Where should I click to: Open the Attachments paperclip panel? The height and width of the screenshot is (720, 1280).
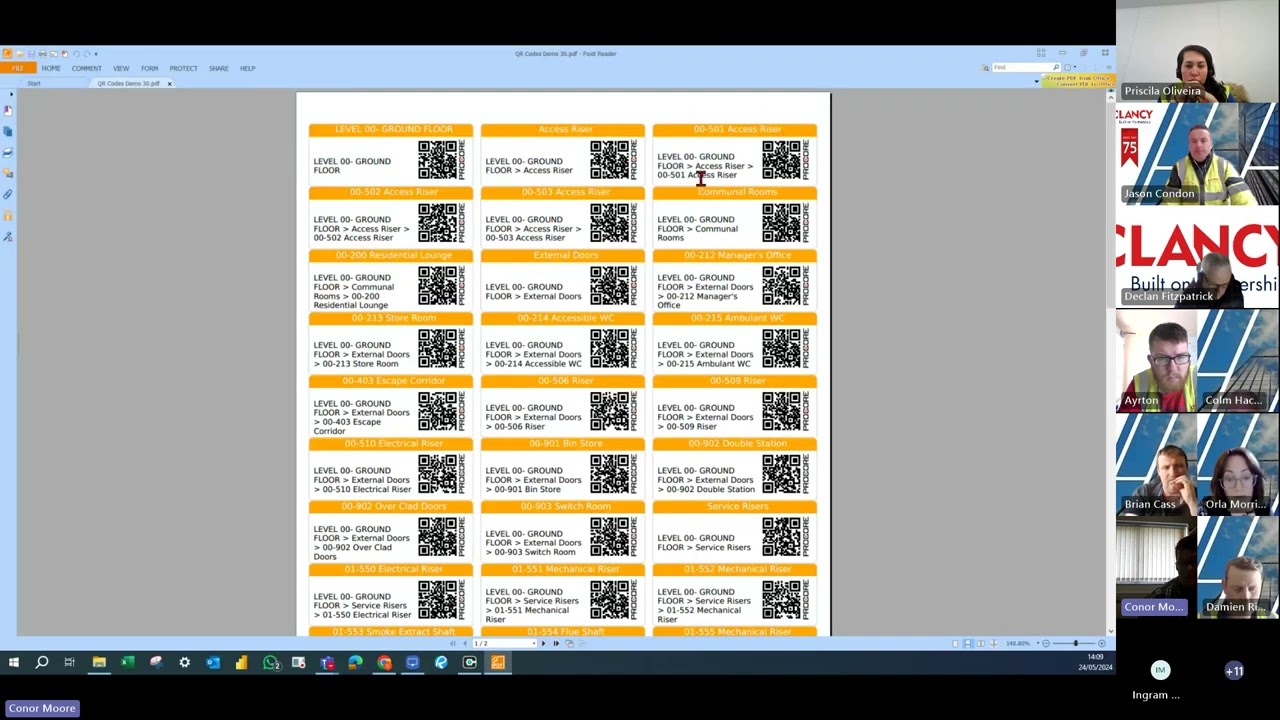(x=8, y=194)
